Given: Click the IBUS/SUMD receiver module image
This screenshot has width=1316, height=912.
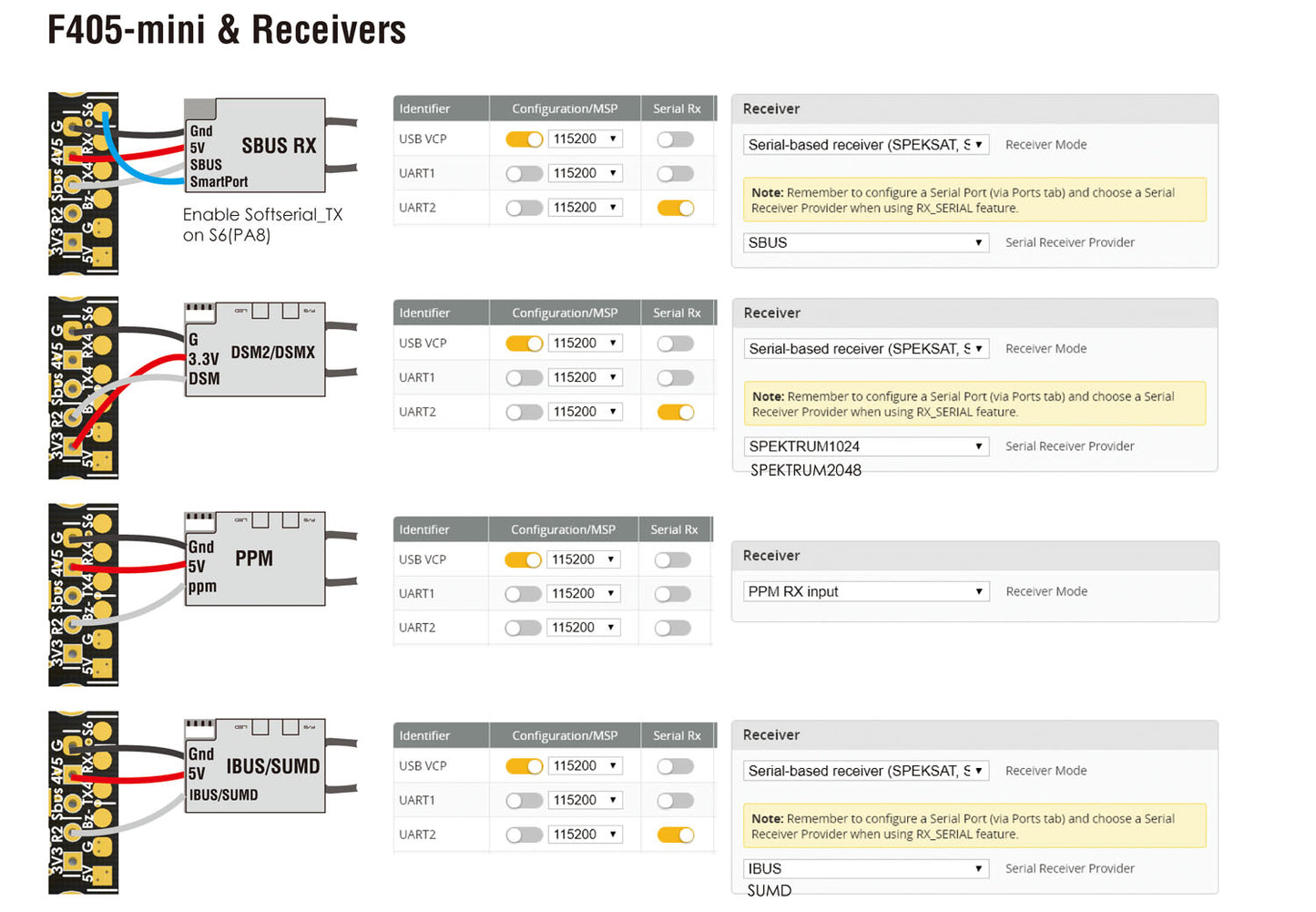Looking at the screenshot, I should [x=254, y=766].
